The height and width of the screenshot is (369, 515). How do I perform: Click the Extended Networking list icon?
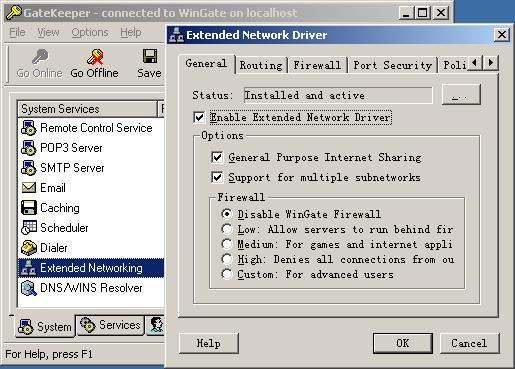point(29,268)
